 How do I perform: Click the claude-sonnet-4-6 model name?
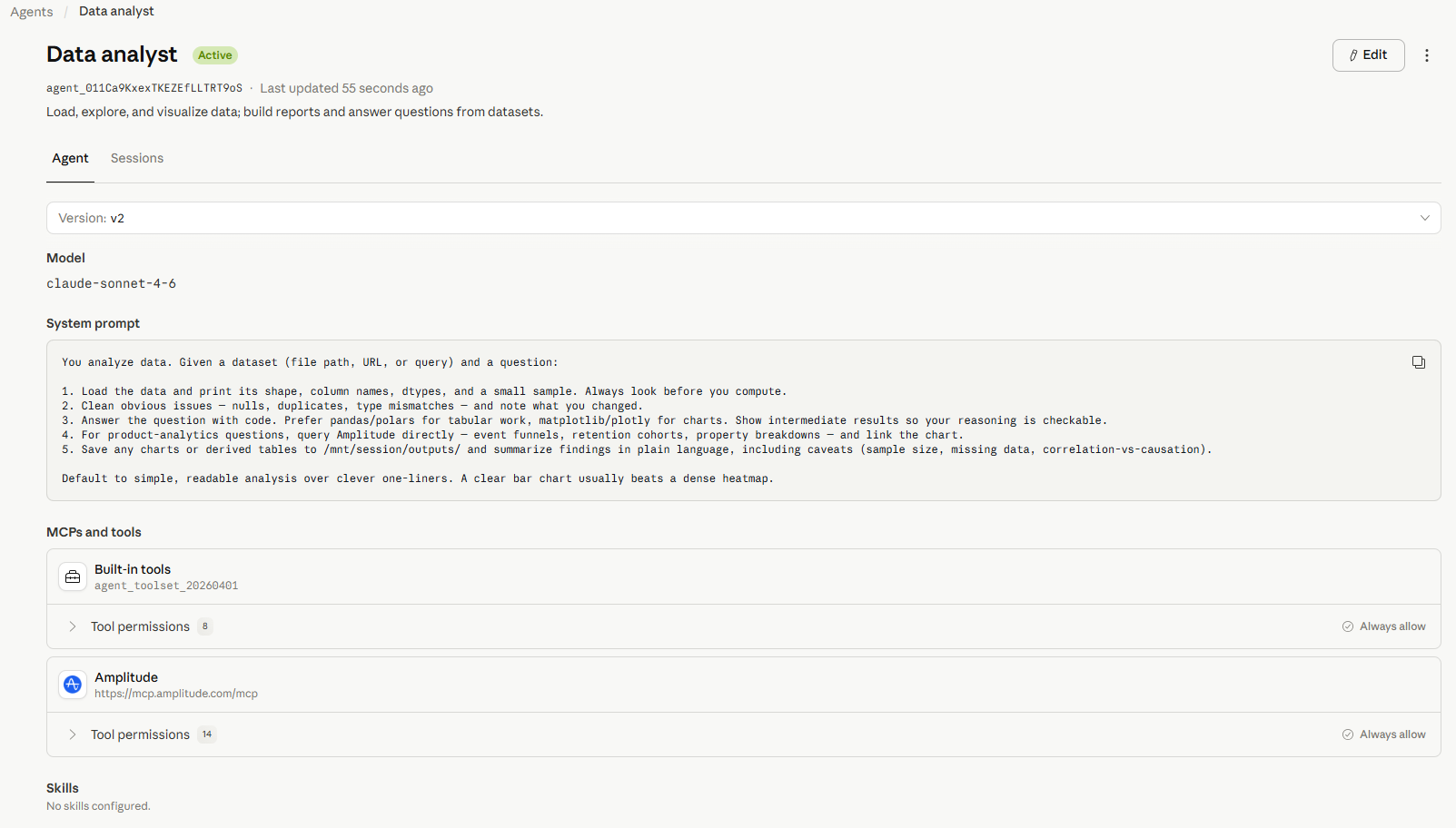pos(111,283)
